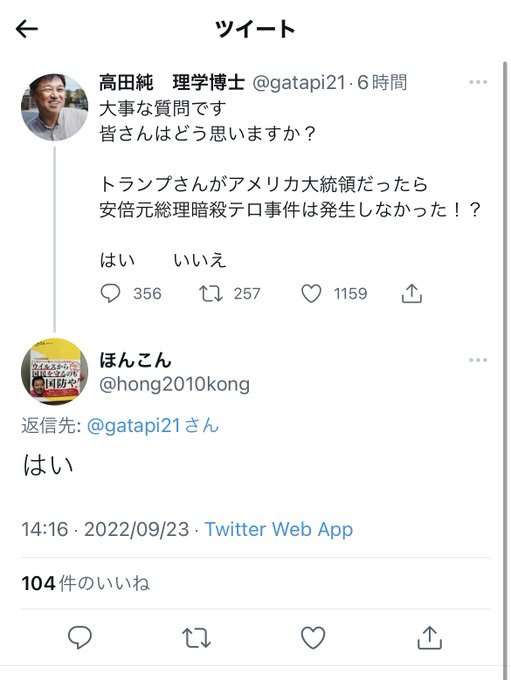Image resolution: width=511 pixels, height=680 pixels.
Task: Open @hong2010kong handle profile
Action: 174,385
